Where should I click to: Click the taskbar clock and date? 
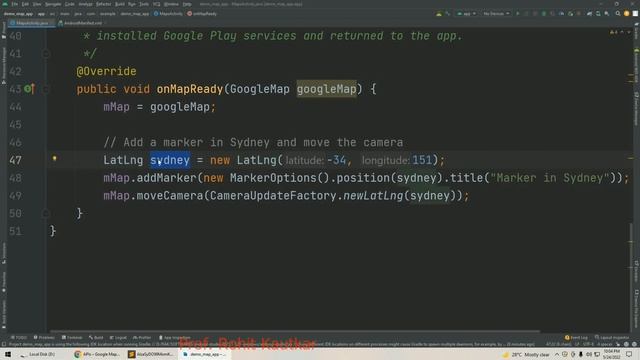click(611, 354)
